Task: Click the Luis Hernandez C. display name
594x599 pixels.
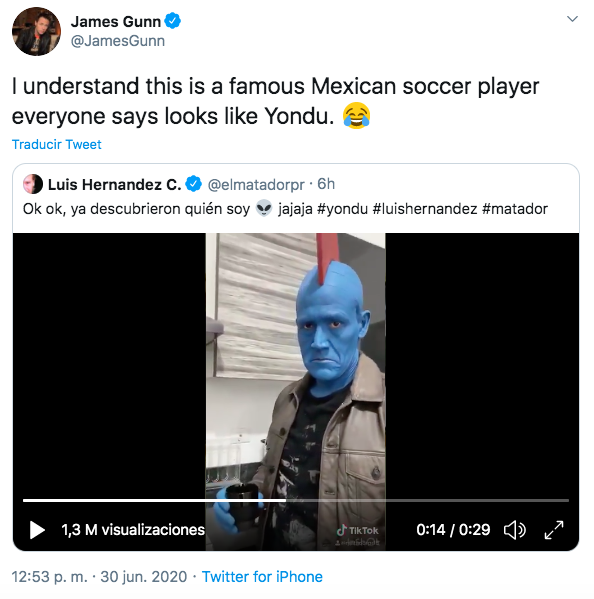Action: pos(114,185)
